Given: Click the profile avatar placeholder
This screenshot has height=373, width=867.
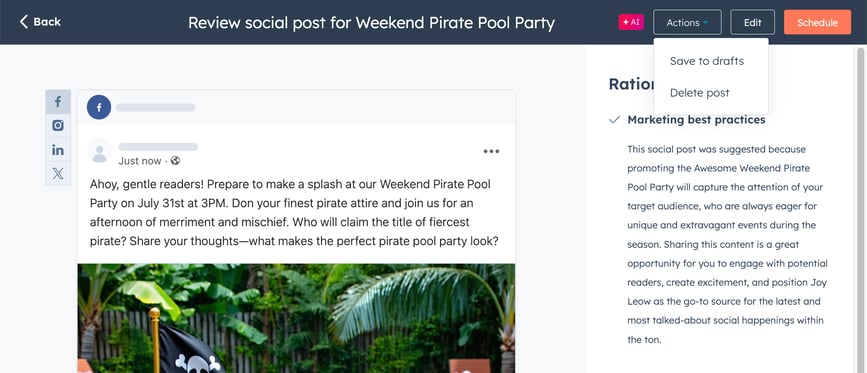Looking at the screenshot, I should pyautogui.click(x=100, y=150).
